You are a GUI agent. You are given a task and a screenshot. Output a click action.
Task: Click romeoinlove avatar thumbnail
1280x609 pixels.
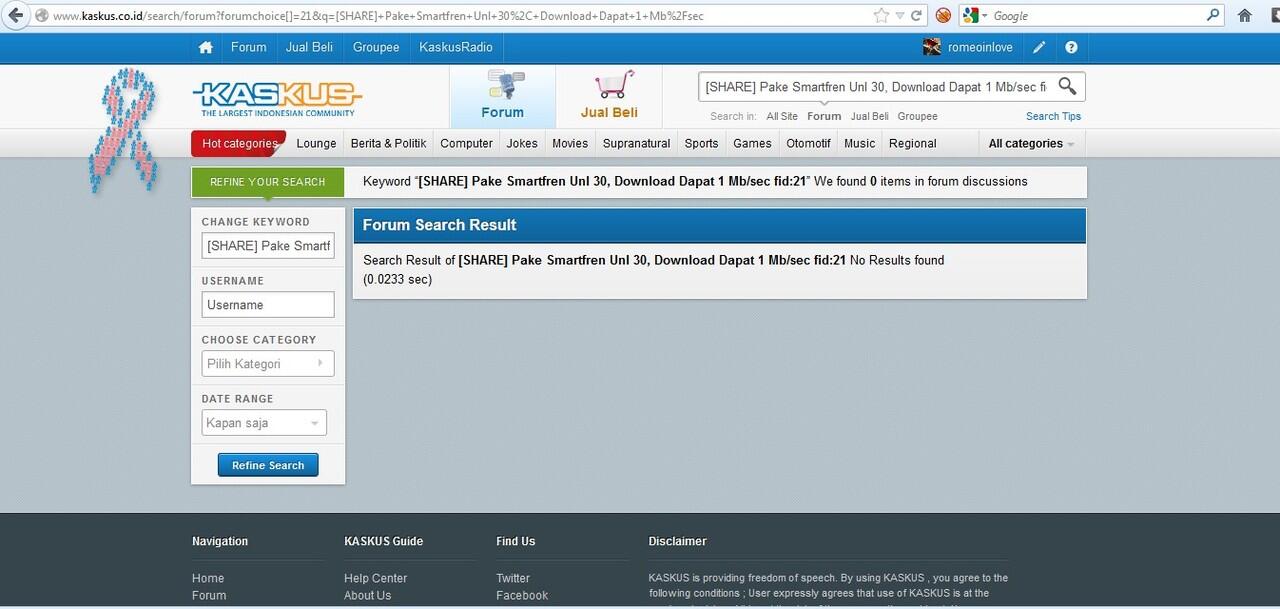point(932,47)
